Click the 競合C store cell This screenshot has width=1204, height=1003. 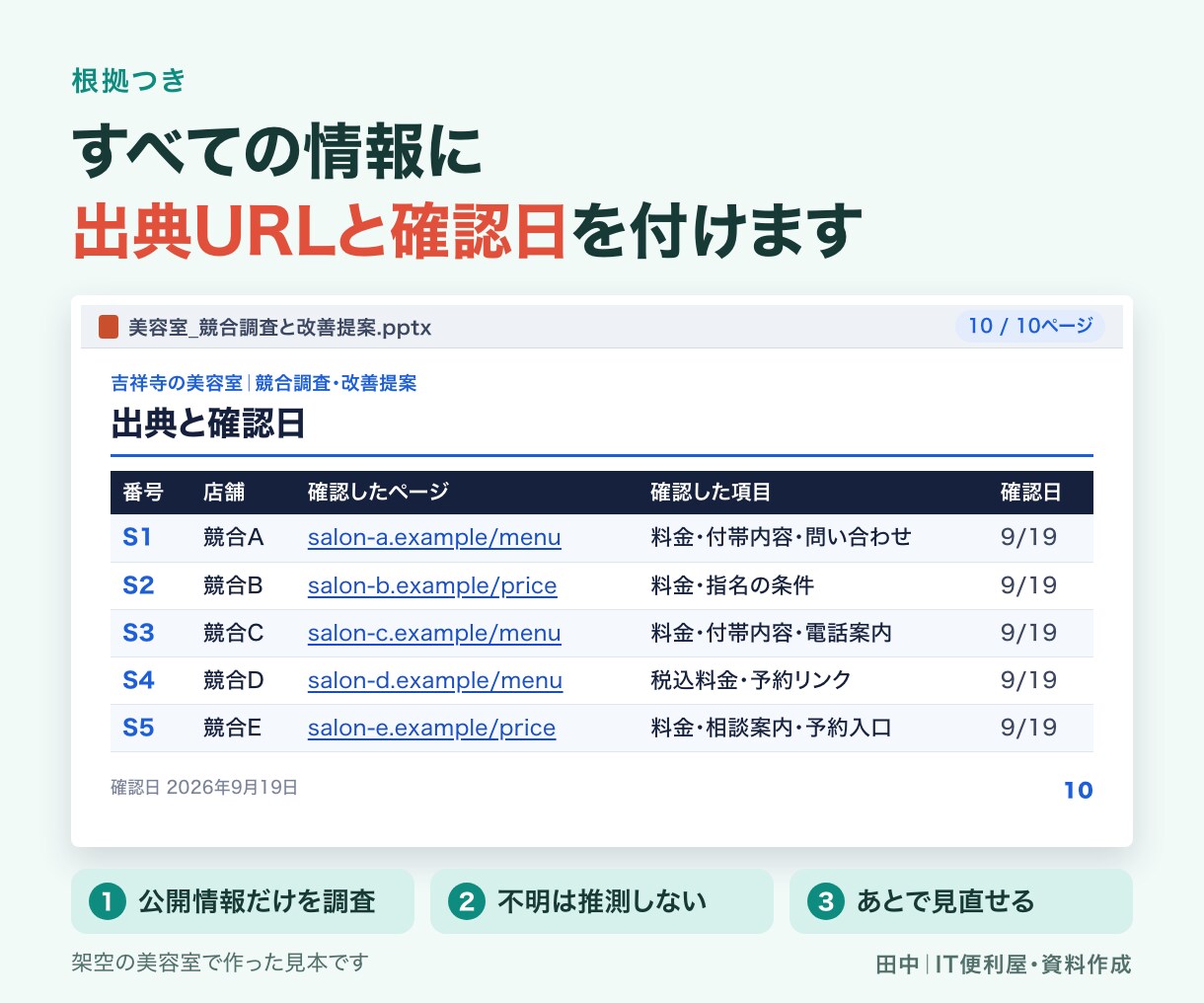234,633
